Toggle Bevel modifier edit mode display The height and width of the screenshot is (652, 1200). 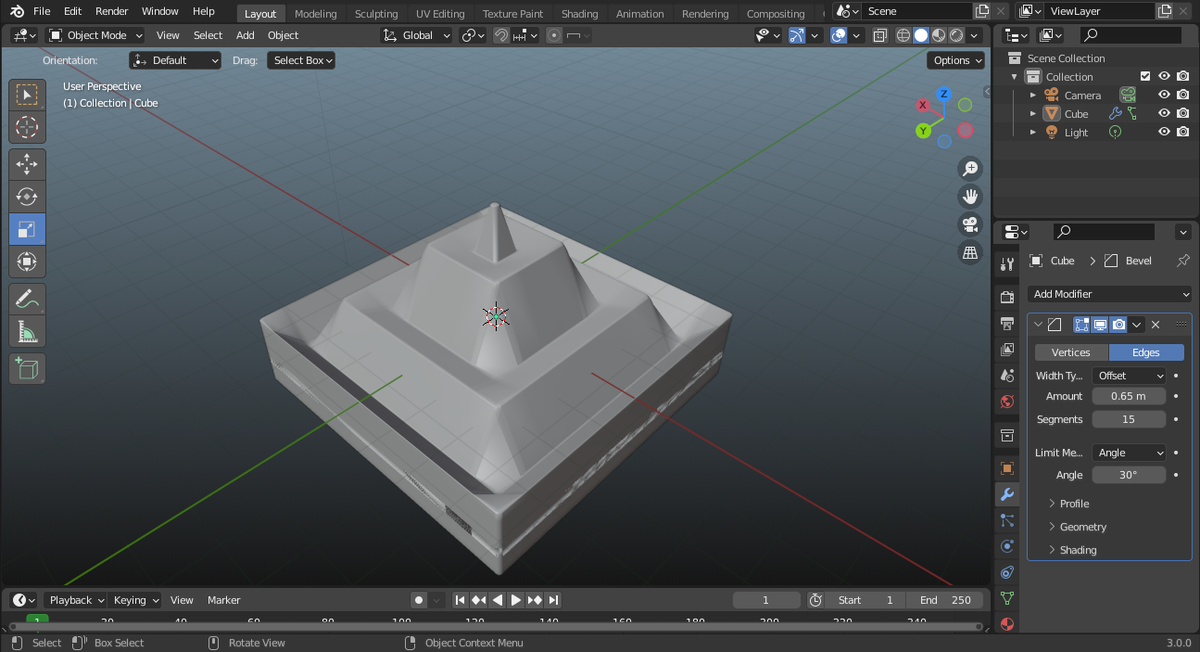coord(1081,324)
